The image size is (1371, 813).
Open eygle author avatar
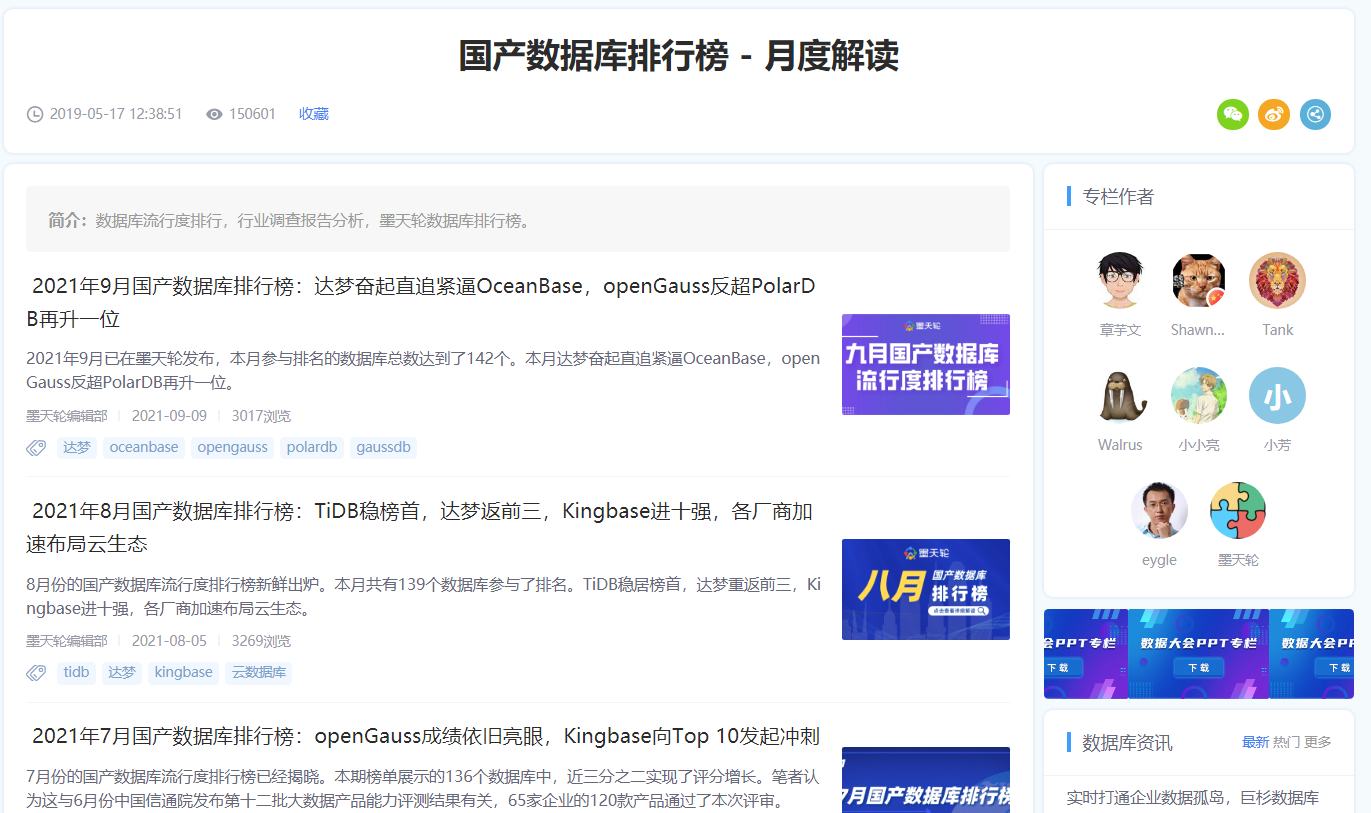click(x=1159, y=511)
